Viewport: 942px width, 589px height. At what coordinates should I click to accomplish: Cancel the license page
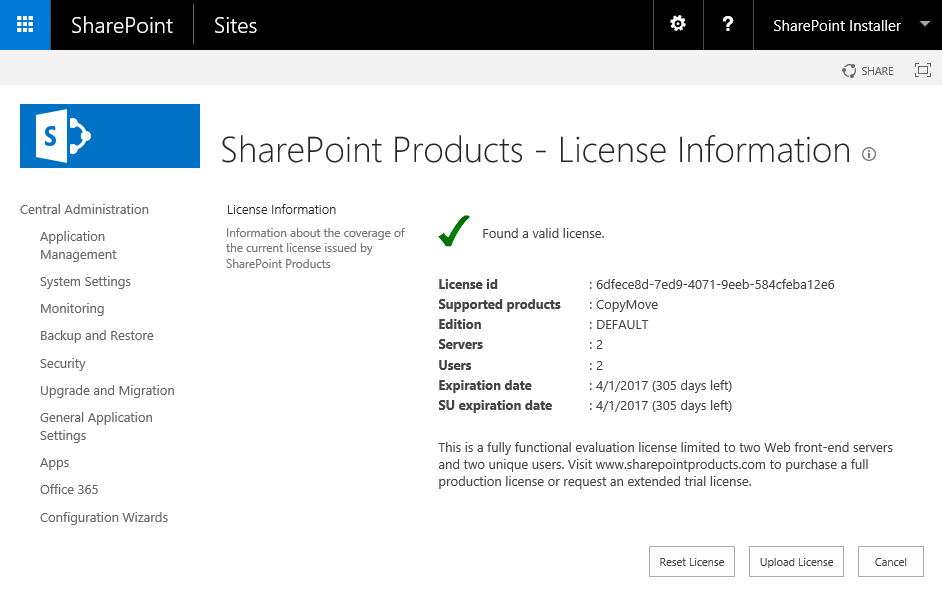(890, 561)
